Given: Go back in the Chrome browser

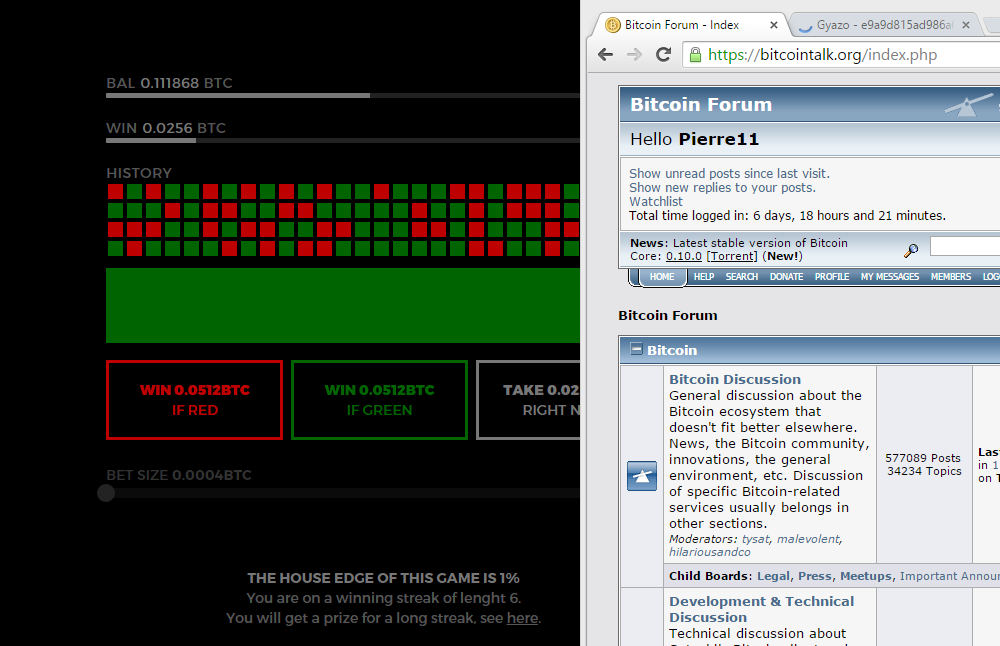Looking at the screenshot, I should click(605, 55).
